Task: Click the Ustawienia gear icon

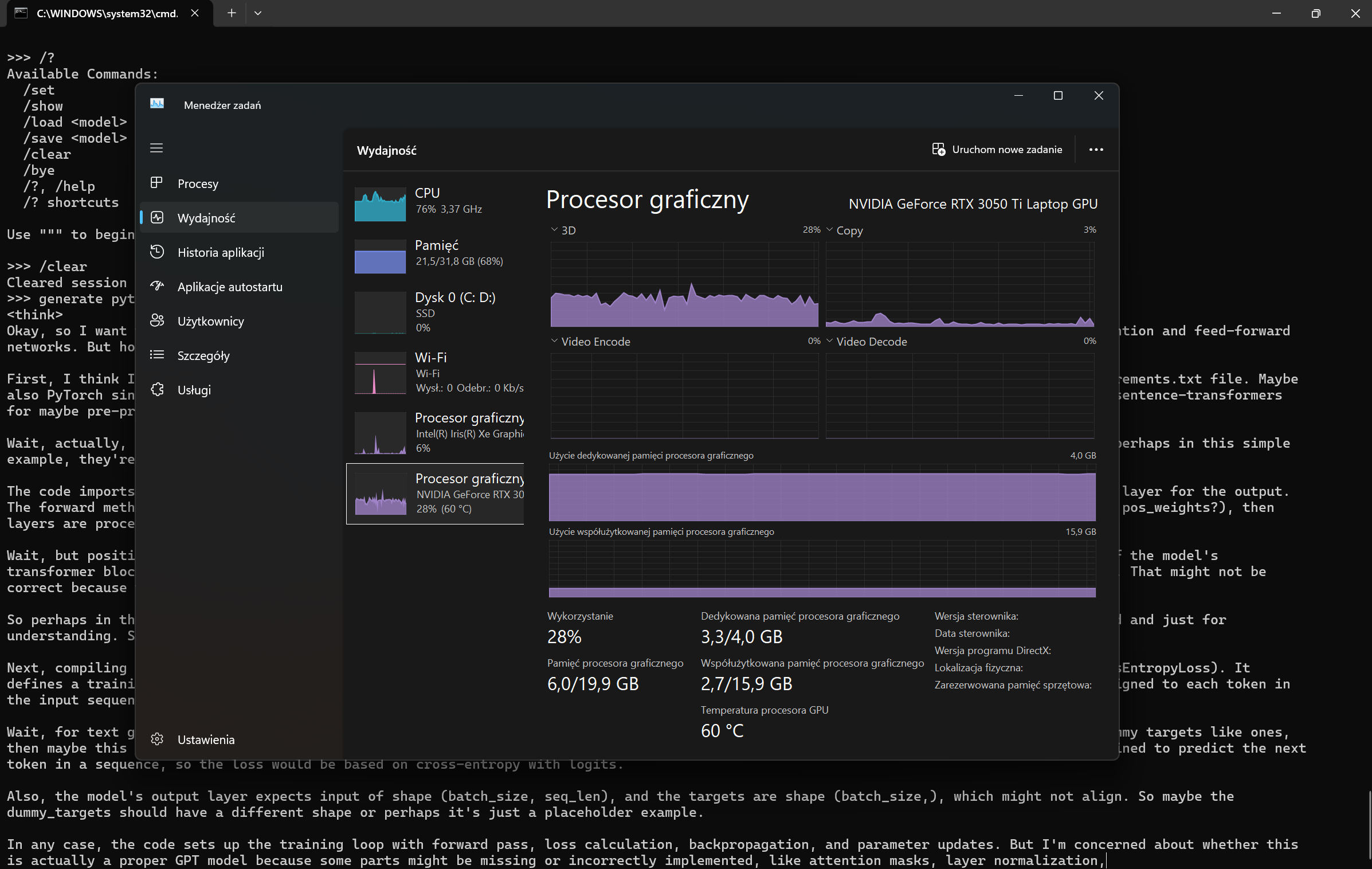Action: (x=156, y=739)
